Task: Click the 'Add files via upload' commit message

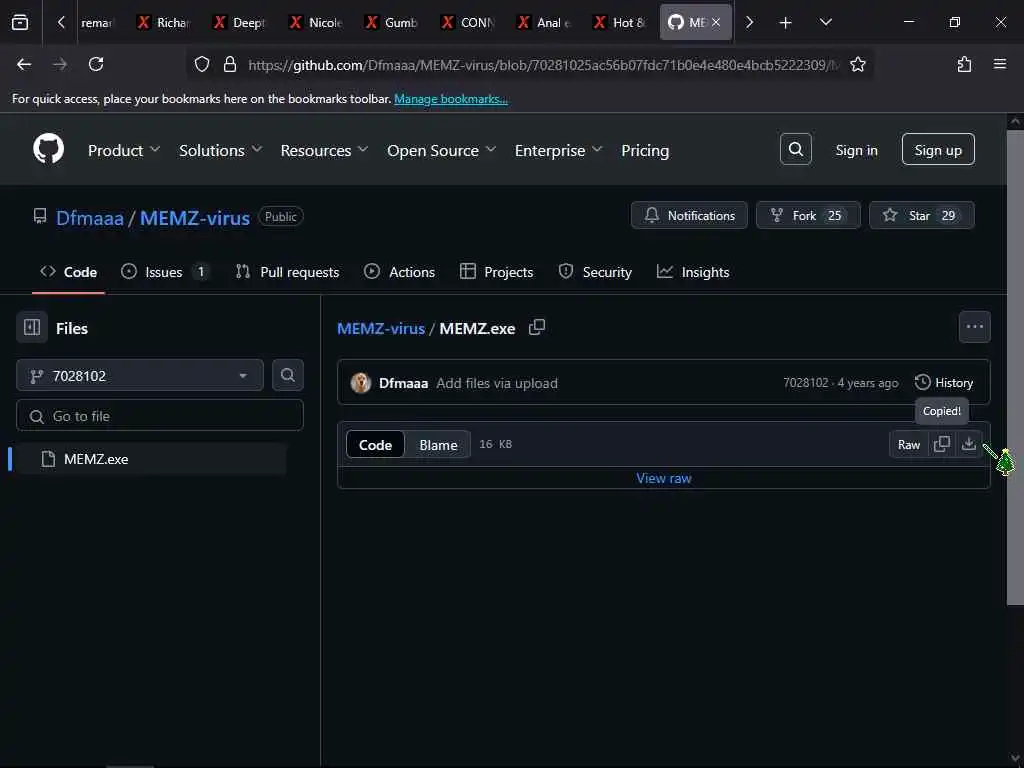Action: [x=497, y=383]
